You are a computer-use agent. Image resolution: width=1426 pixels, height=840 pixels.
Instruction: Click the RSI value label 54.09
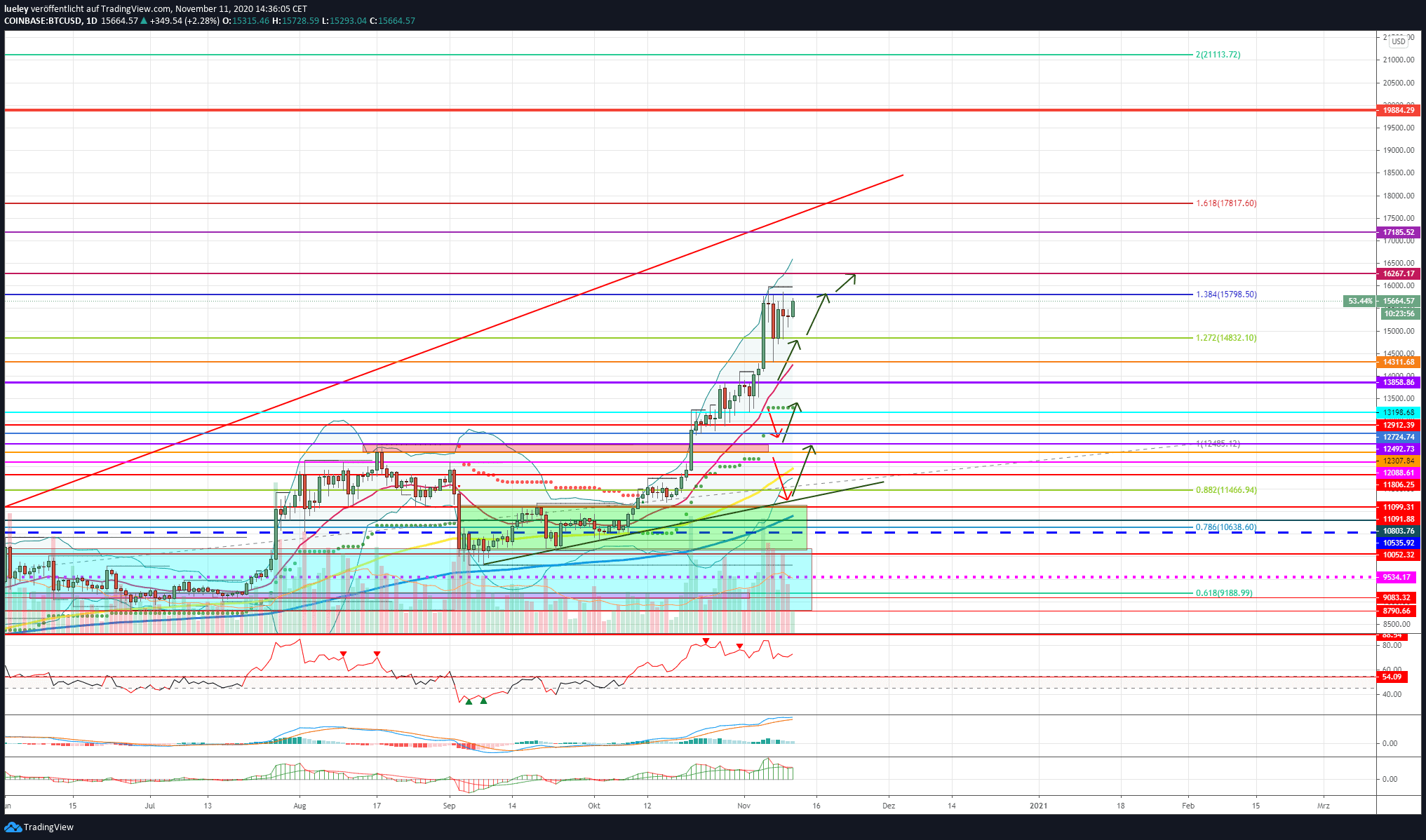click(x=1392, y=677)
